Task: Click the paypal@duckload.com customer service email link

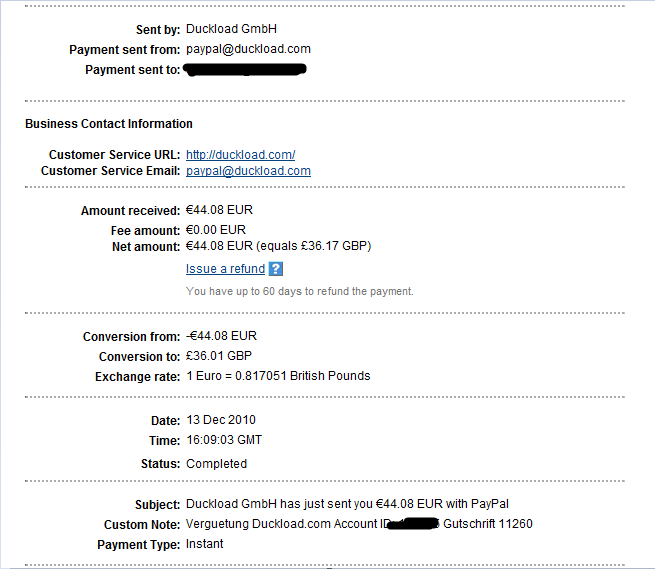Action: pyautogui.click(x=248, y=171)
